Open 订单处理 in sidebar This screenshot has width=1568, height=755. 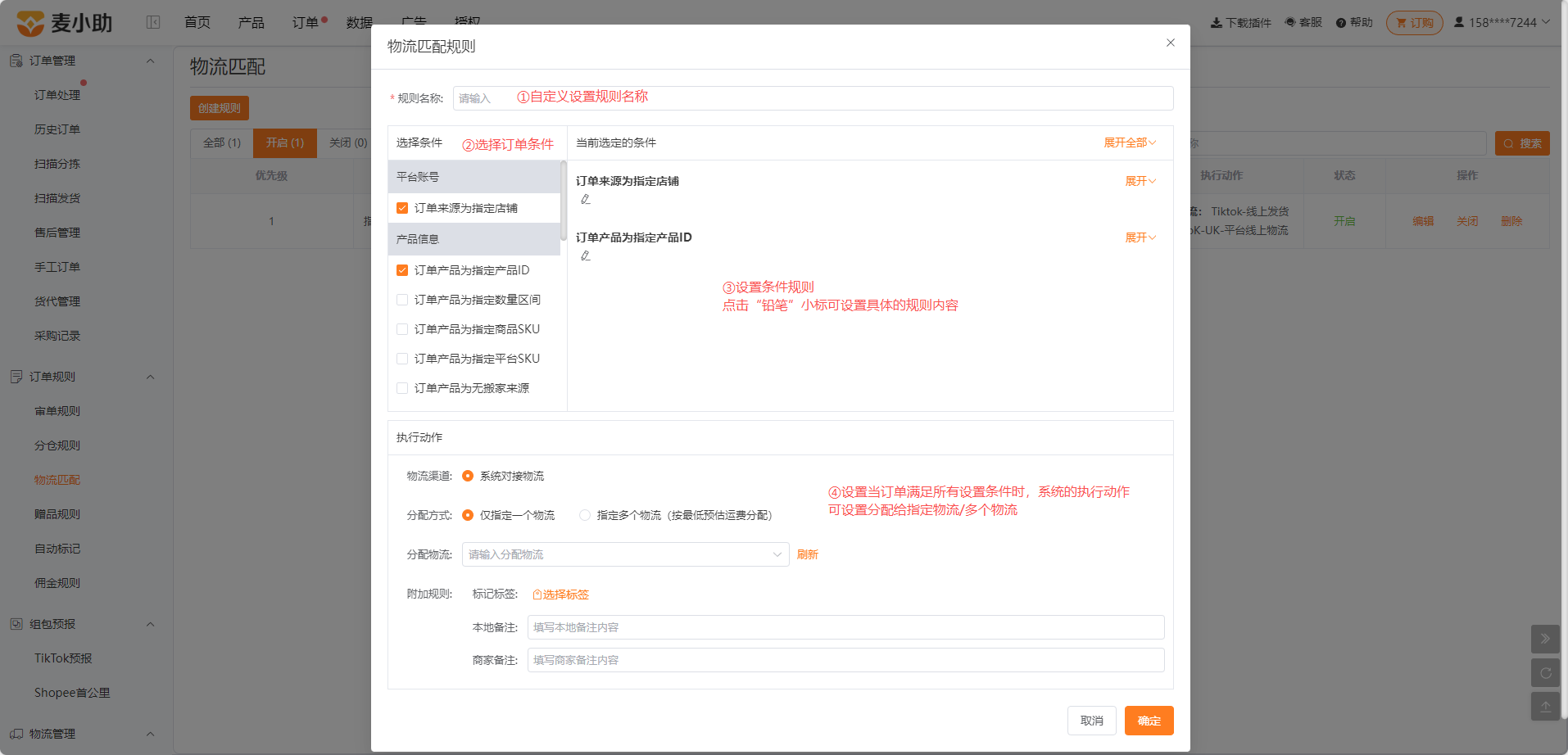pyautogui.click(x=57, y=95)
